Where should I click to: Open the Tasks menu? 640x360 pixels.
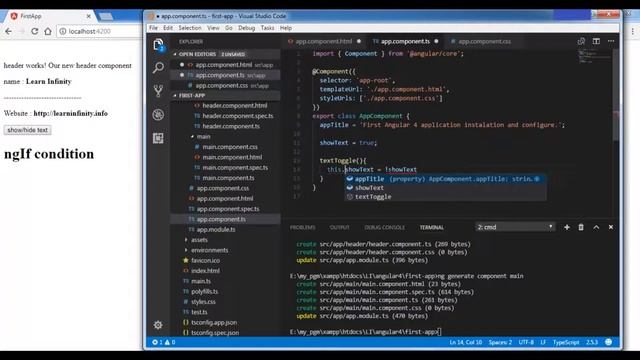pyautogui.click(x=267, y=28)
